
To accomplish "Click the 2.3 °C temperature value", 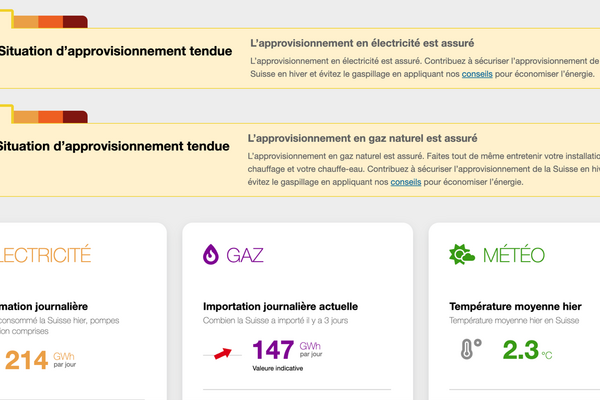I will click(x=519, y=350).
